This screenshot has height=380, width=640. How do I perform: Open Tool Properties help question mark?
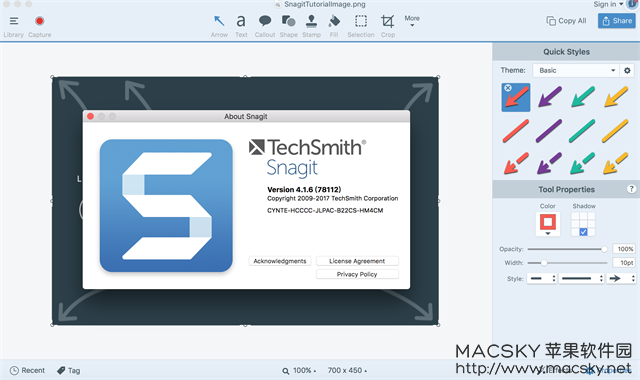(631, 189)
